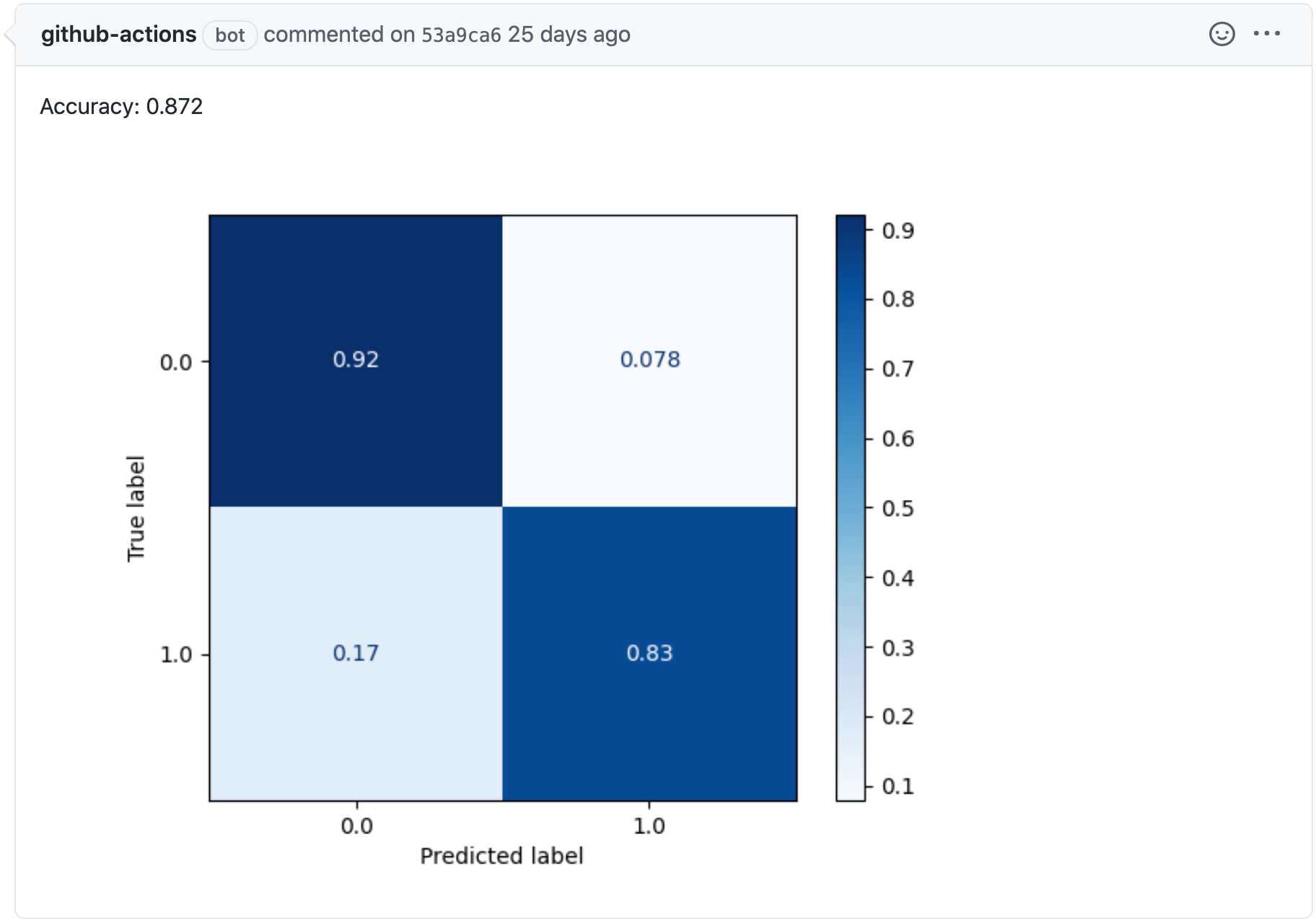
Task: Click the 0.9 colorbar tick label
Action: tap(898, 231)
